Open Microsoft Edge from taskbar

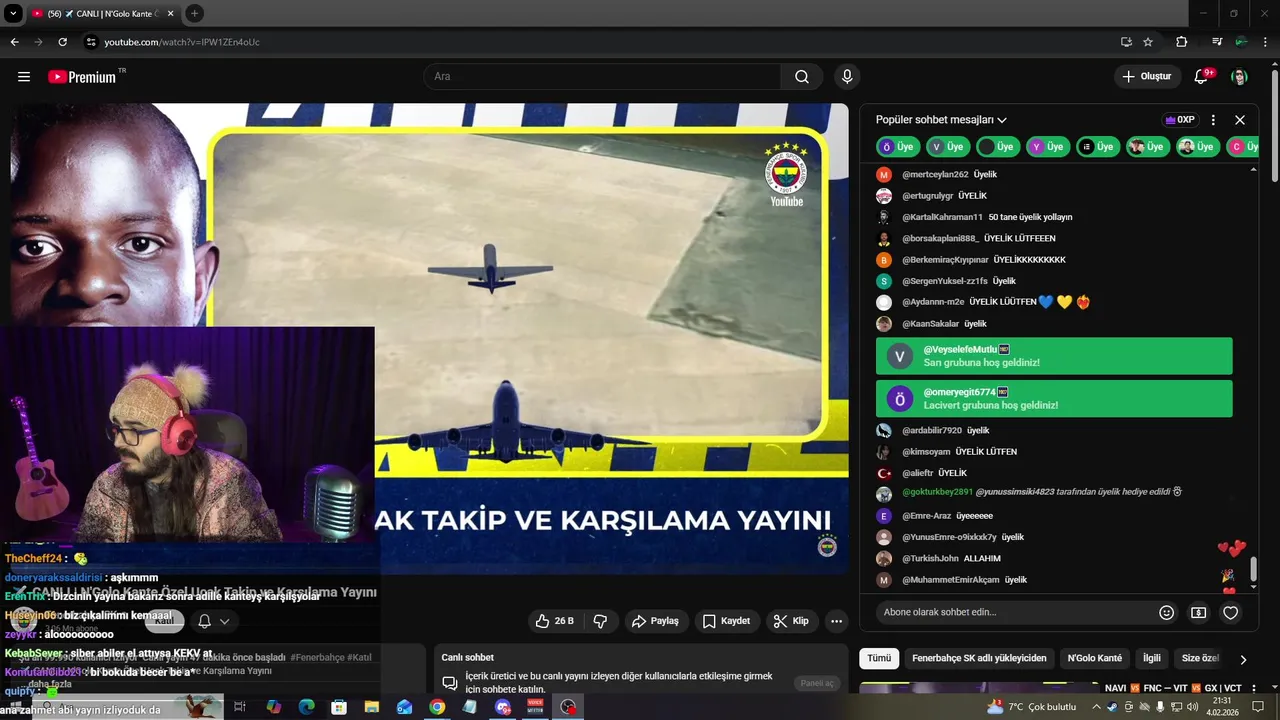coord(306,707)
